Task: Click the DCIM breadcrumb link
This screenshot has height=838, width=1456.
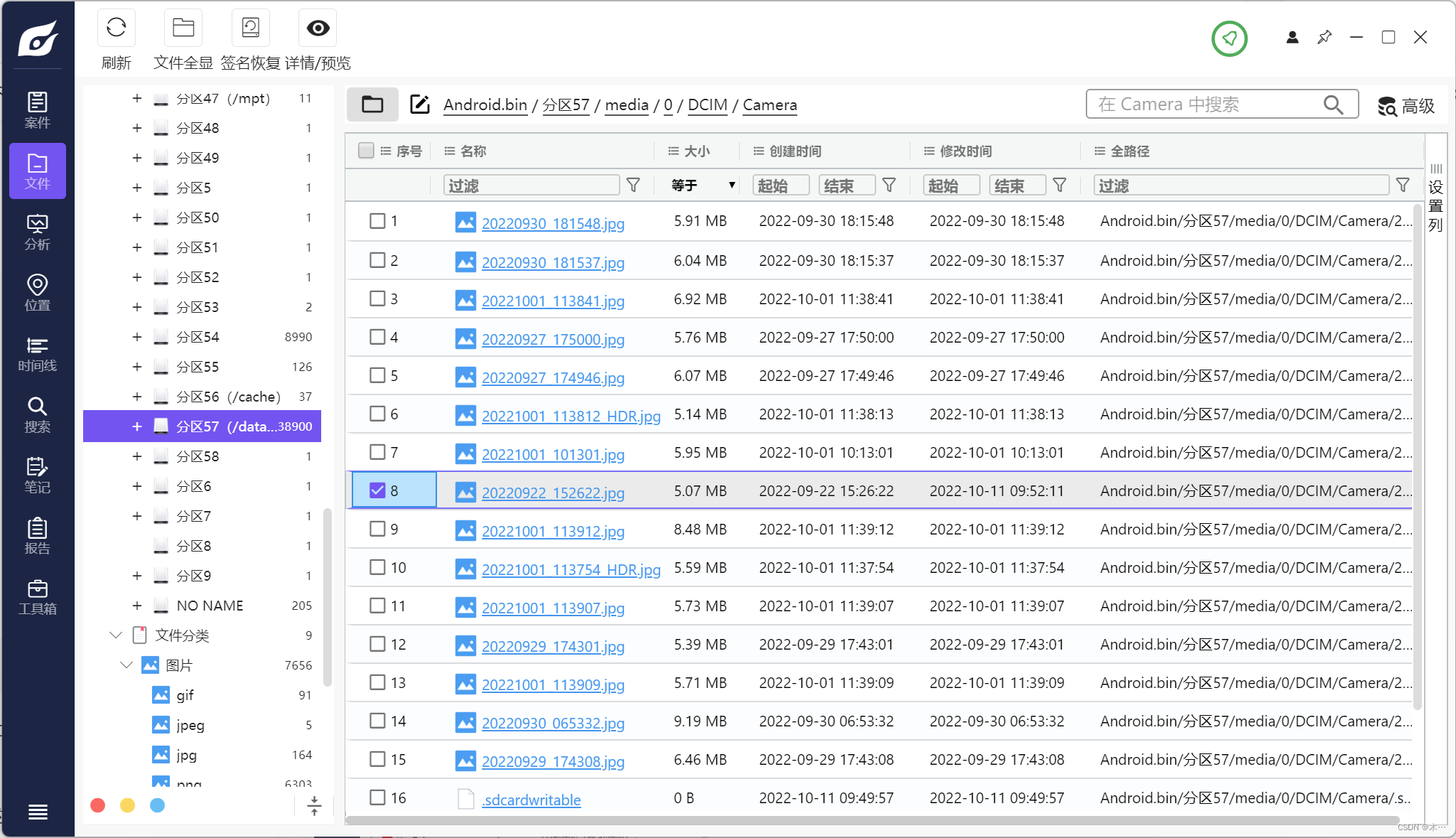Action: point(707,105)
